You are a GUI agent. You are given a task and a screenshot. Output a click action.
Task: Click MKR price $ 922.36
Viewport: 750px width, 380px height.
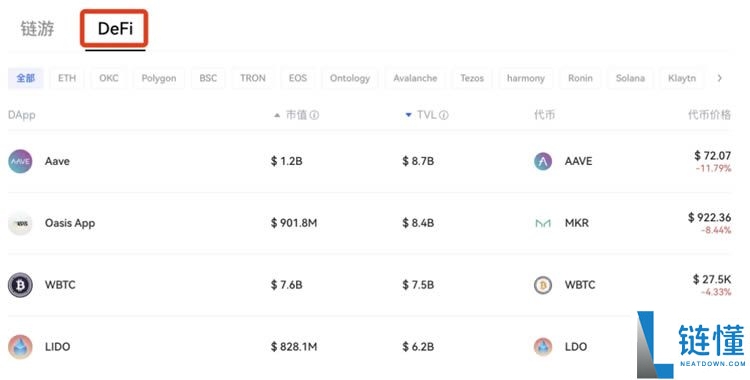click(x=709, y=217)
